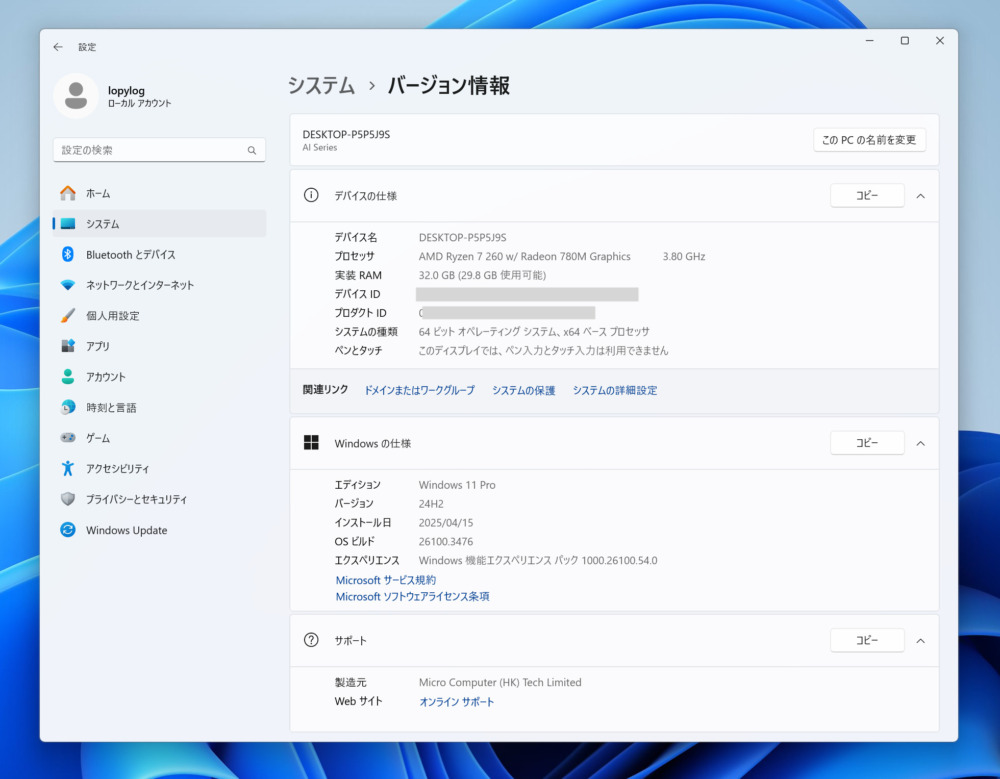Screen dimensions: 1000x779
Task: Click the info icon beside デバイスの仕様
Action: pos(311,195)
